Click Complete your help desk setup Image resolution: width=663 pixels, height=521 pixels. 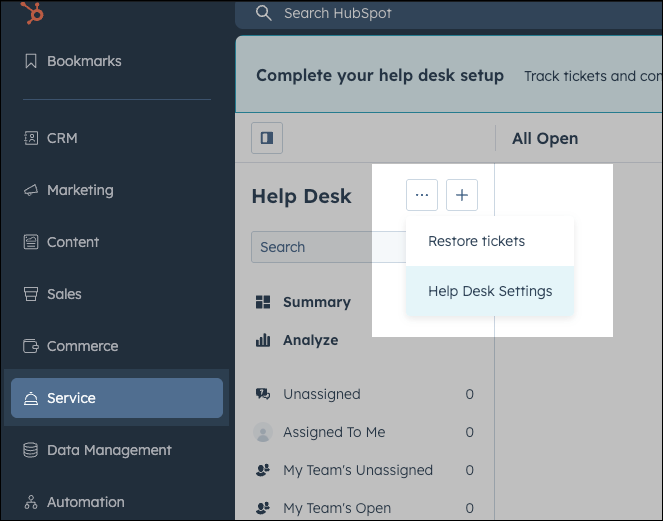(380, 76)
